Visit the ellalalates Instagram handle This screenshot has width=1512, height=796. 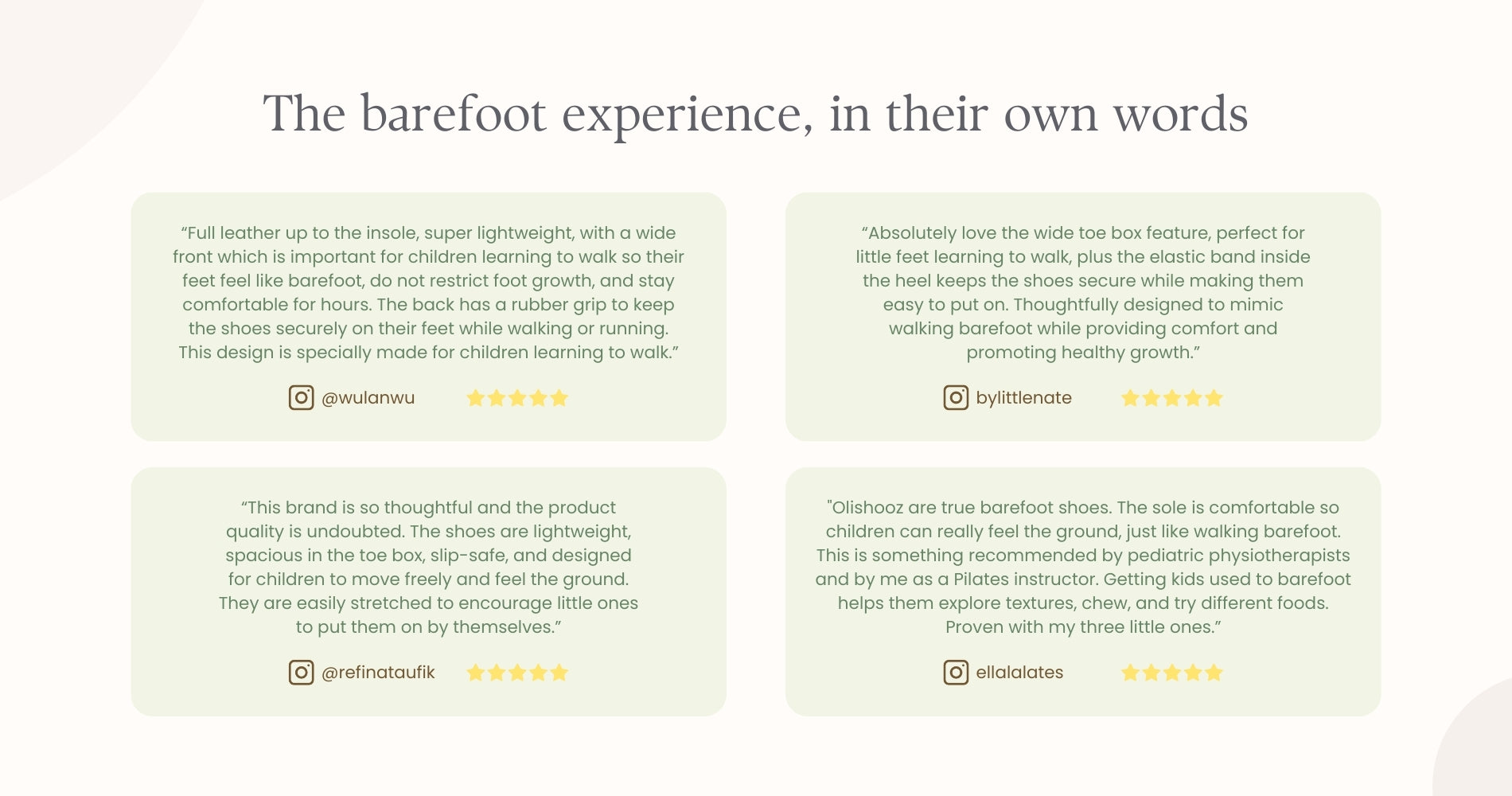pyautogui.click(x=1019, y=673)
